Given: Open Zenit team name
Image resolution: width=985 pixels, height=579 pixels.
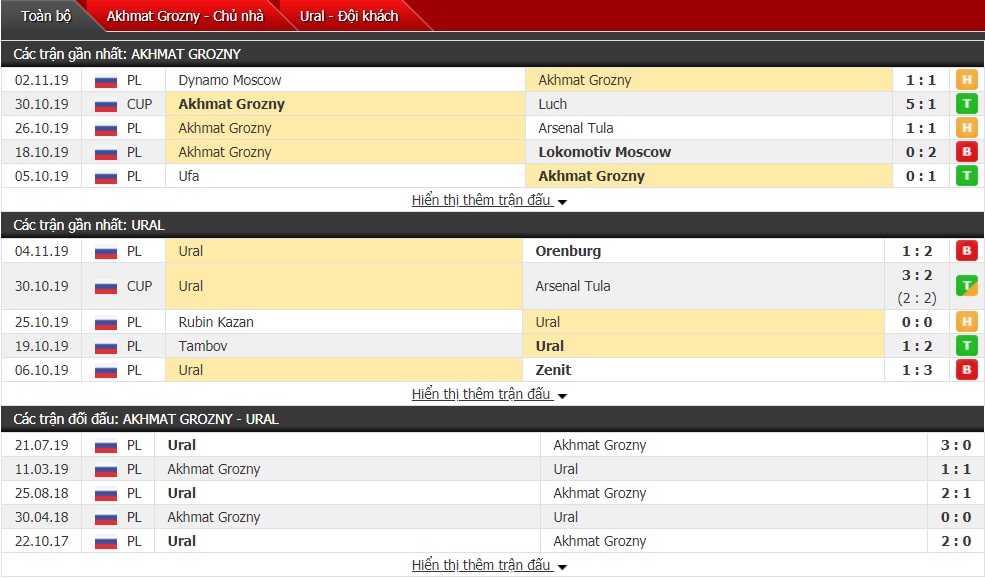Looking at the screenshot, I should pos(553,370).
